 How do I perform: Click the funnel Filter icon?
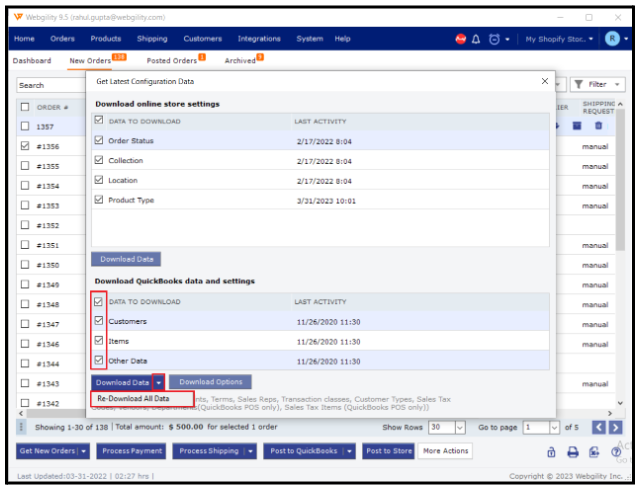tap(578, 84)
